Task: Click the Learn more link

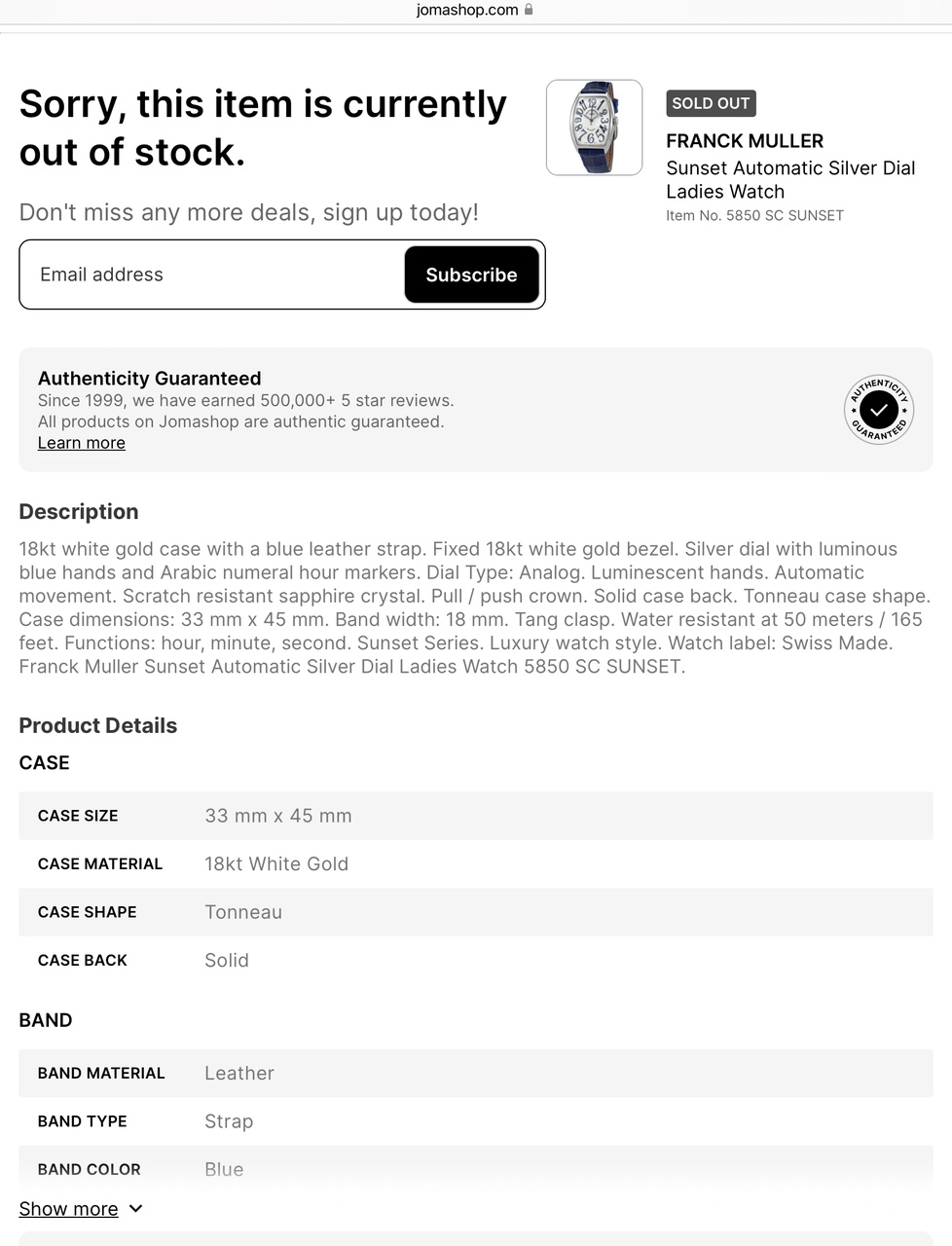Action: tap(82, 443)
